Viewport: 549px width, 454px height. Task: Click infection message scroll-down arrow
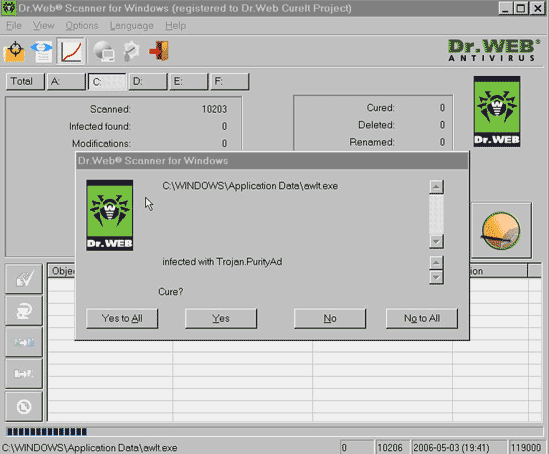click(x=436, y=277)
